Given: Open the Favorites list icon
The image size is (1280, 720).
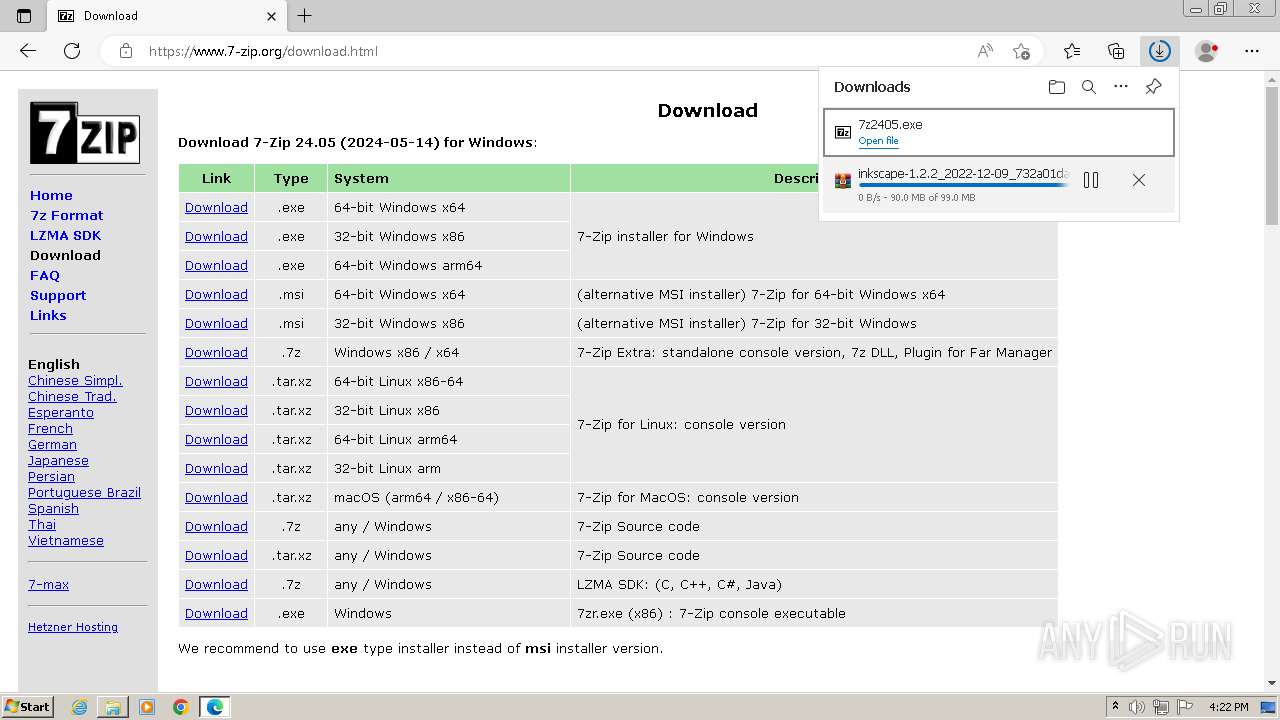Looking at the screenshot, I should 1072,51.
